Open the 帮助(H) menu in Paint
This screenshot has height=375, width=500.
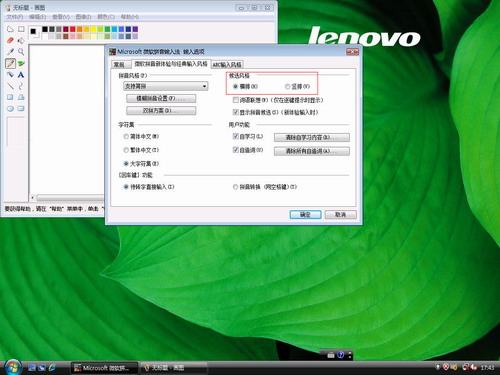point(129,17)
